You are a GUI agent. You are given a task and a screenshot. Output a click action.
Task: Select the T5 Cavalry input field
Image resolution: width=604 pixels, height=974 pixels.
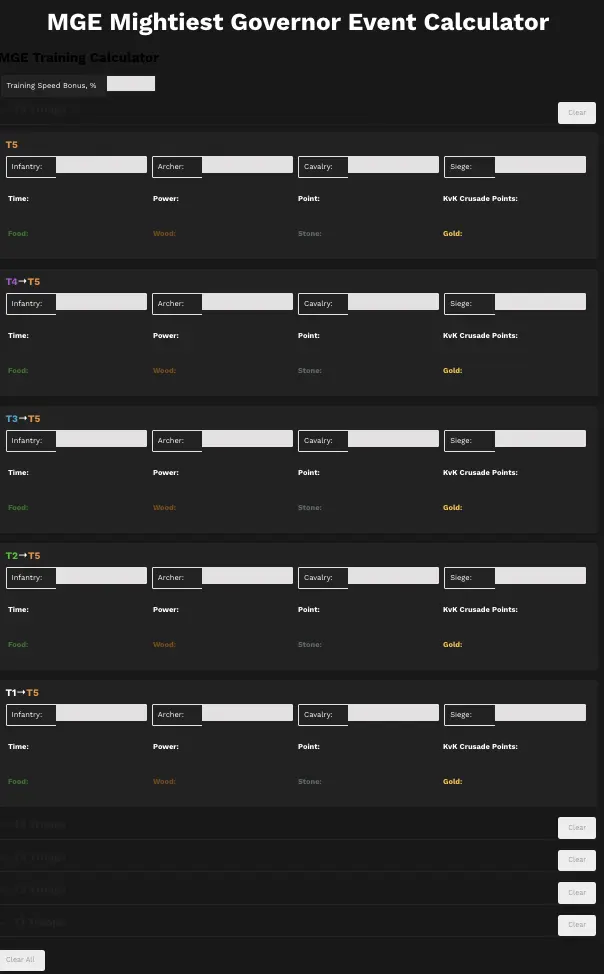point(393,165)
